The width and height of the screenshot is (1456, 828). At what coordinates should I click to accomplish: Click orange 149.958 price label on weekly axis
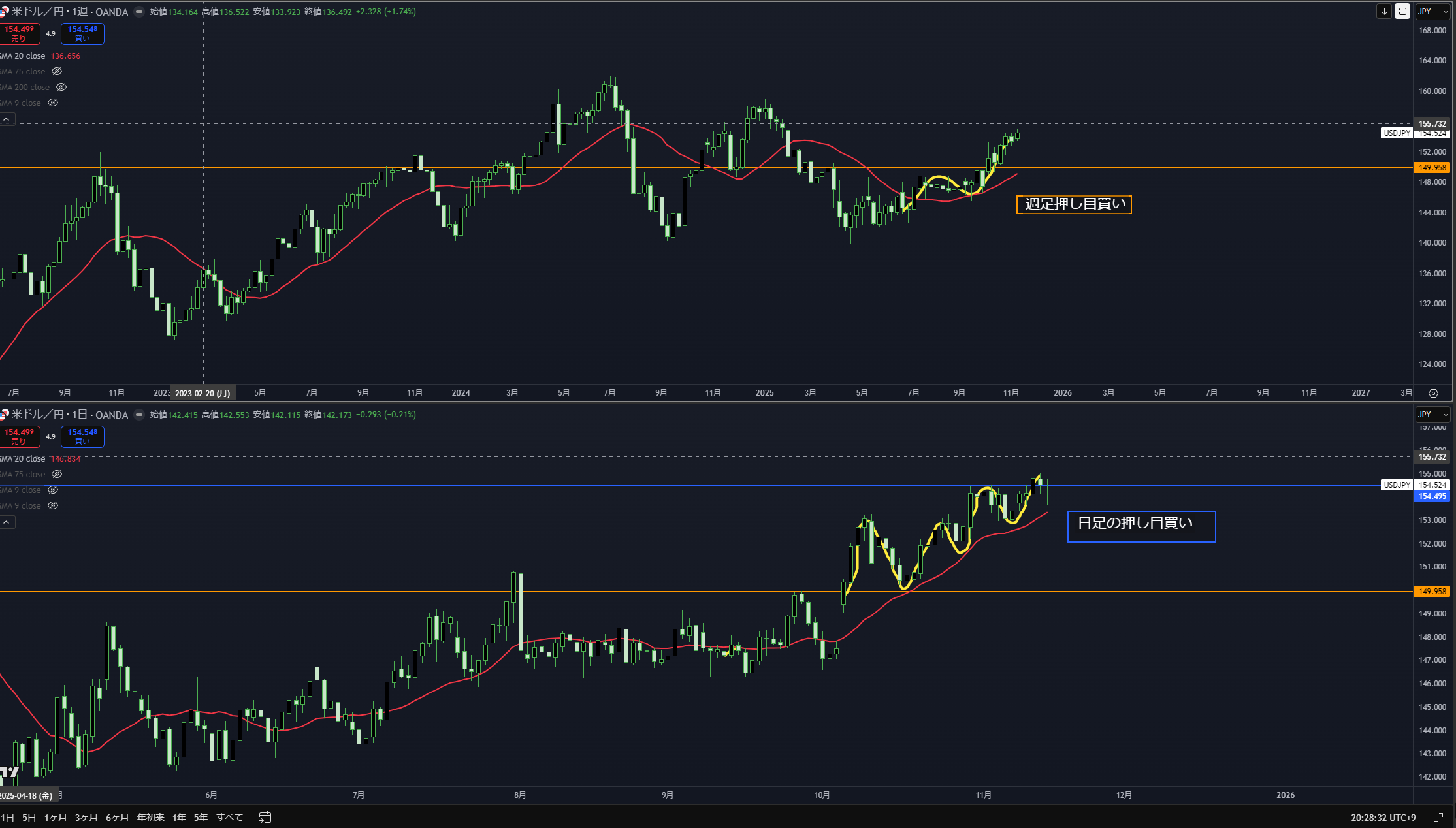(x=1432, y=168)
